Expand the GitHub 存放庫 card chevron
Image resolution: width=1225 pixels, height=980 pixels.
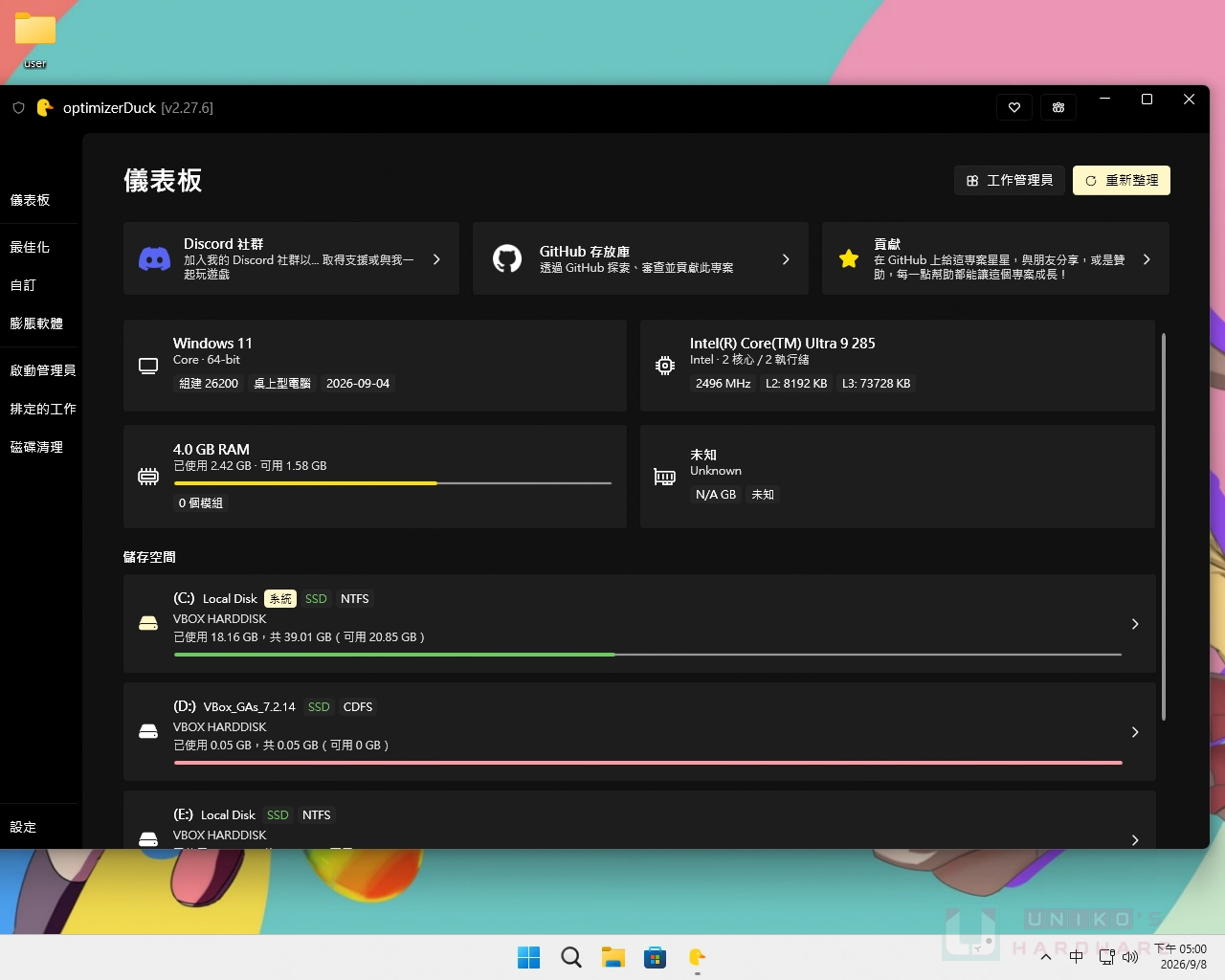[786, 259]
